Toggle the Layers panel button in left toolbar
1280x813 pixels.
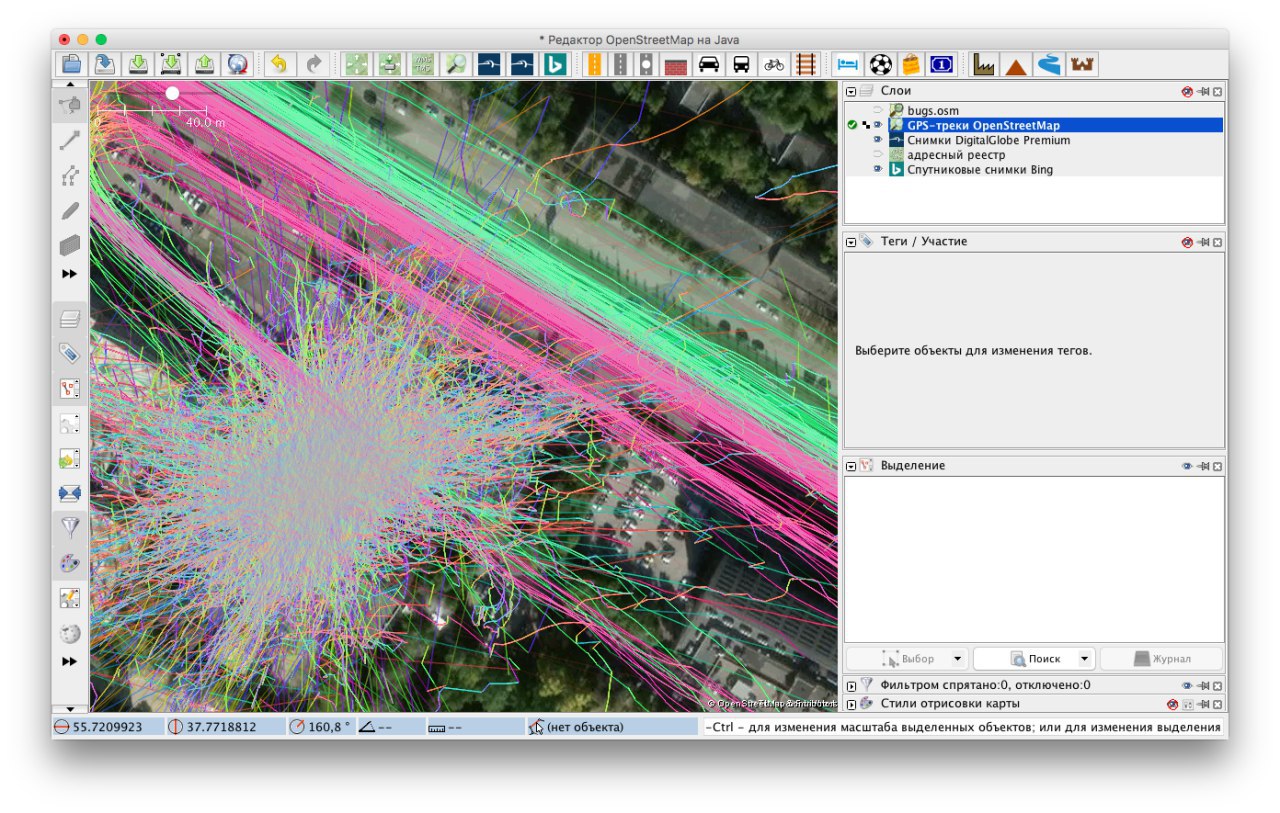(x=70, y=319)
